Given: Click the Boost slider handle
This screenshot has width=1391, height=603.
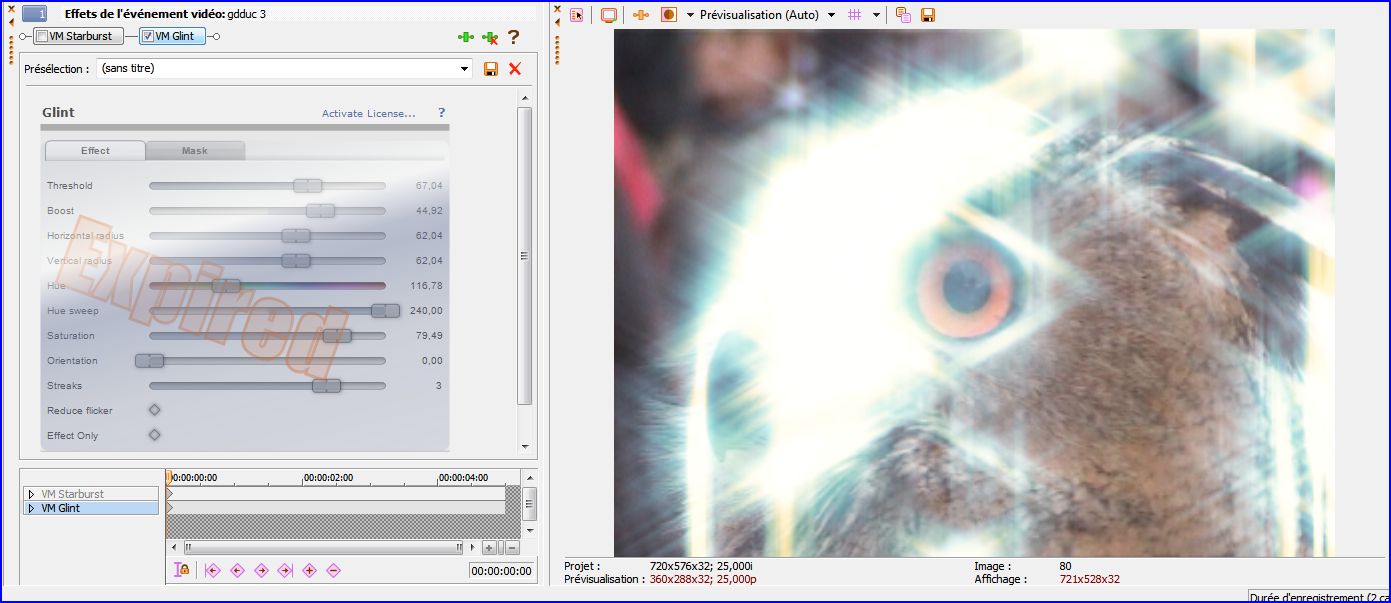Looking at the screenshot, I should tap(320, 210).
